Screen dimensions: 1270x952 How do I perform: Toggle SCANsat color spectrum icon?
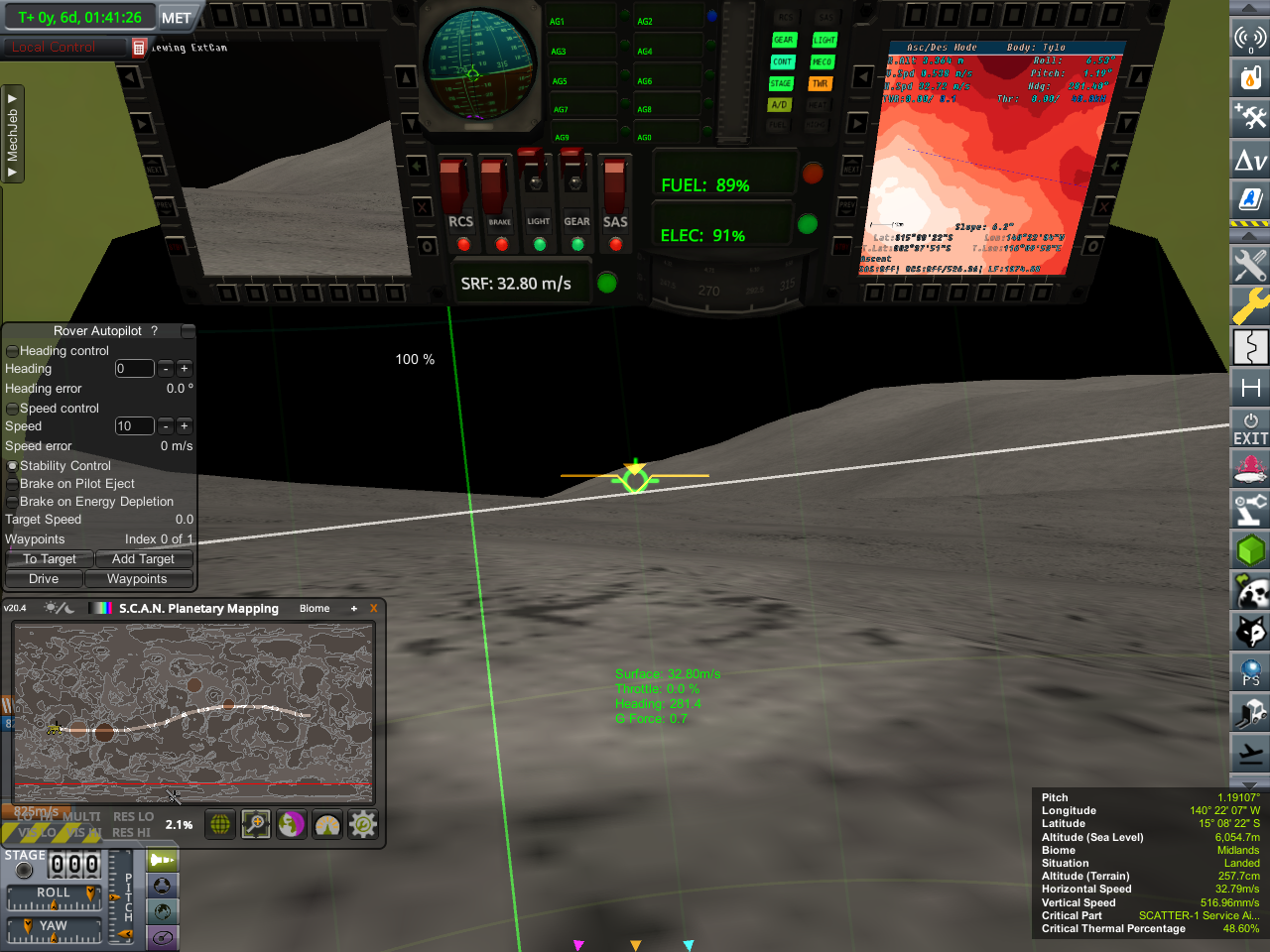[x=101, y=608]
